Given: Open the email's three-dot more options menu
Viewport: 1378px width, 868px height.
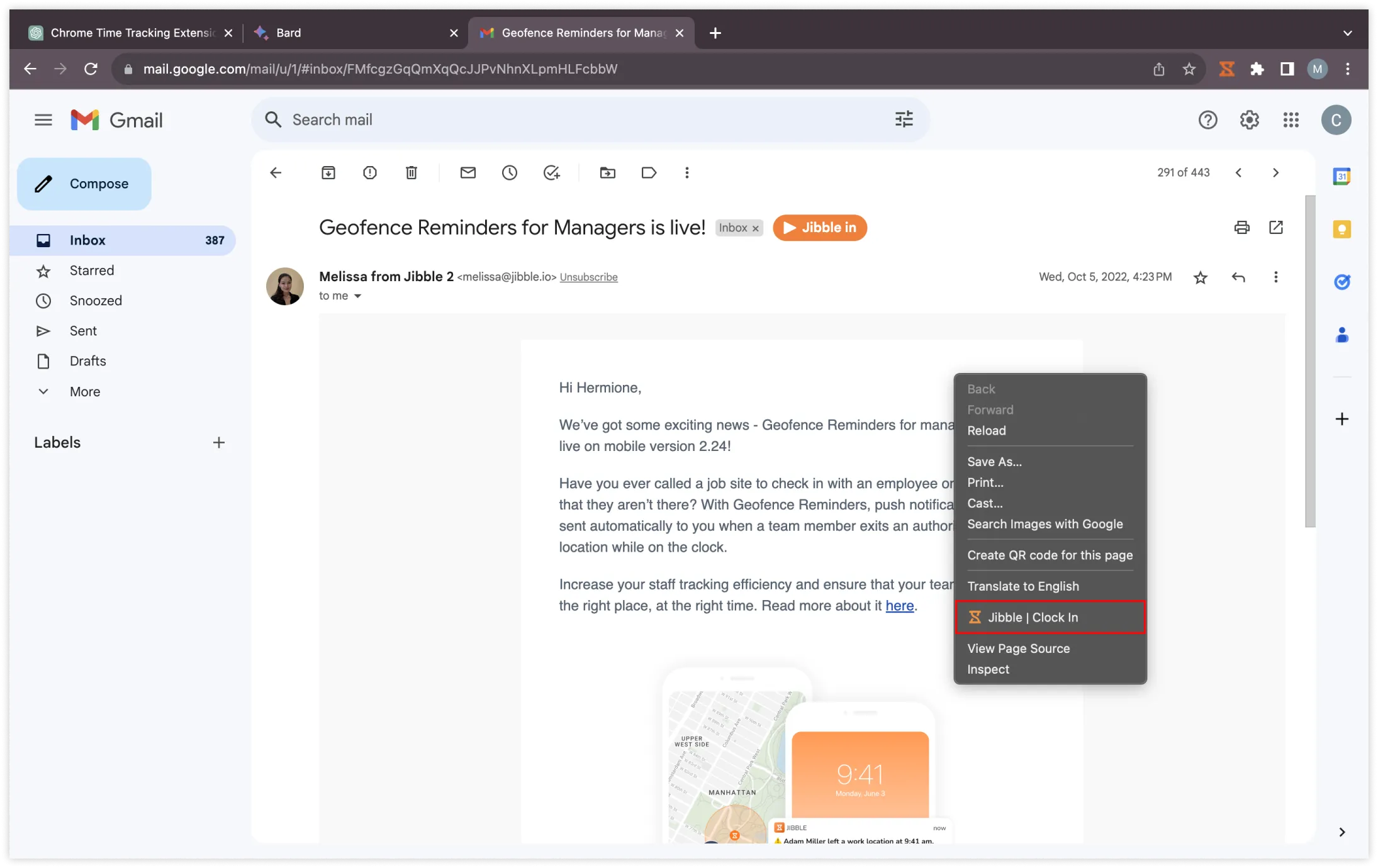Looking at the screenshot, I should [x=1276, y=277].
